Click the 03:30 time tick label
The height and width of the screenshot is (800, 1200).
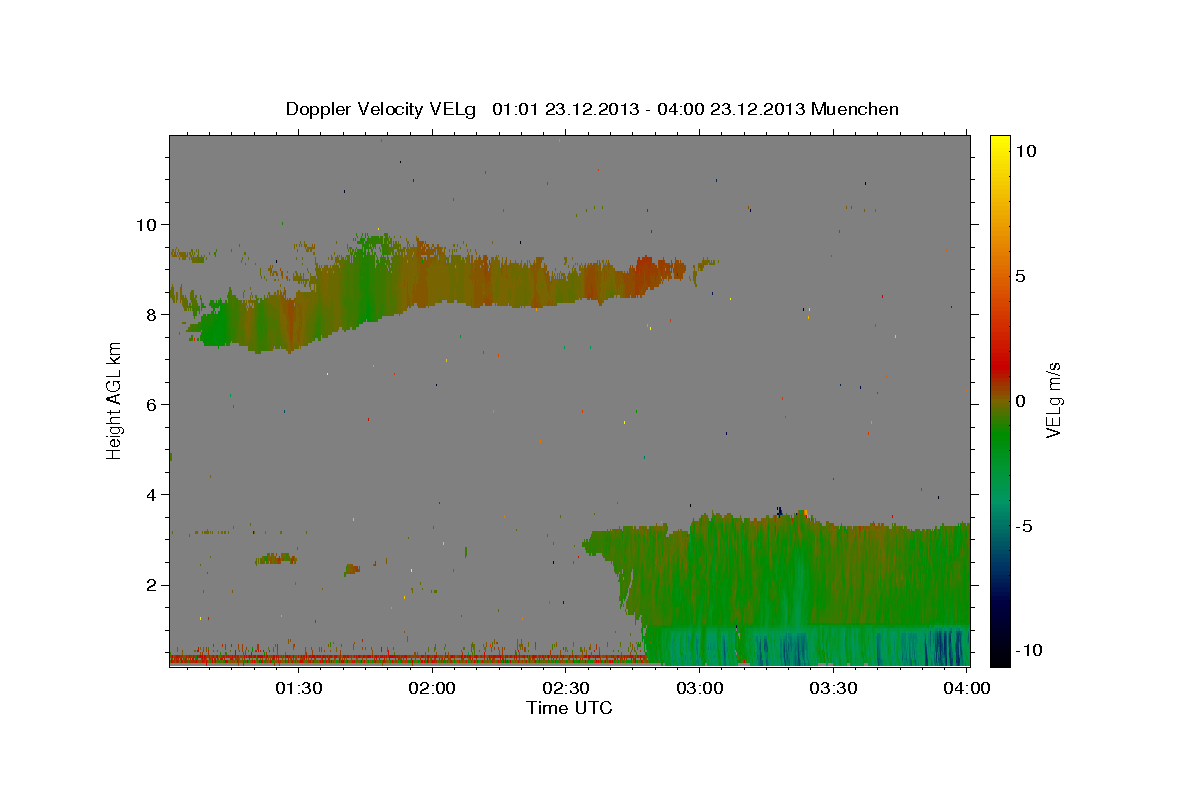pyautogui.click(x=833, y=688)
